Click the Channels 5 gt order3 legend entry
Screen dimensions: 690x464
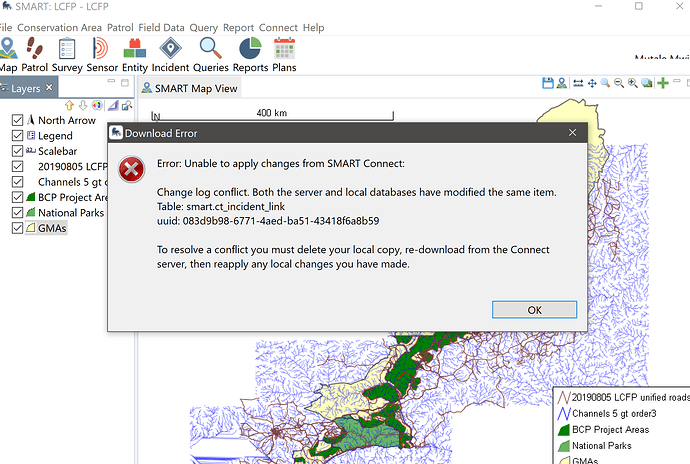pyautogui.click(x=607, y=413)
